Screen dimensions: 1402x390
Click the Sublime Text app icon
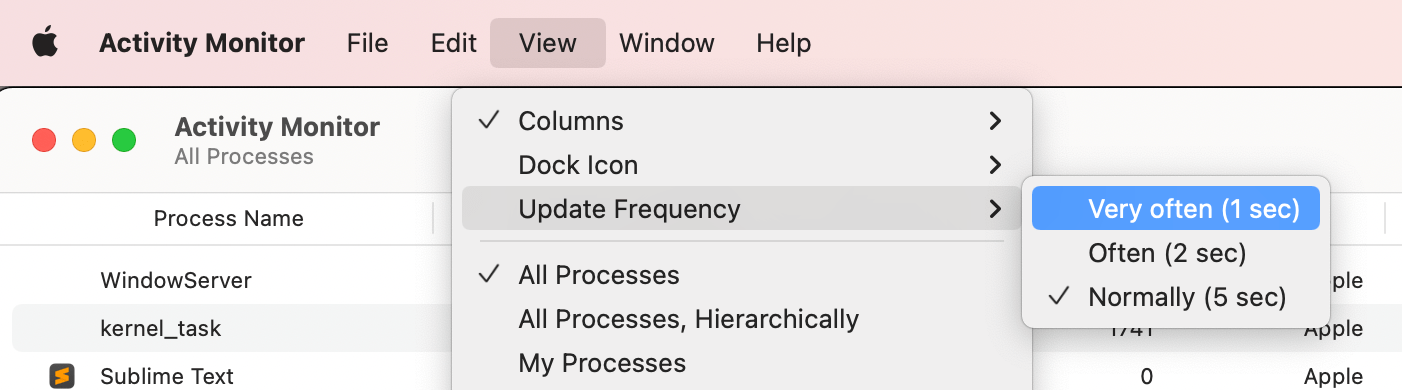63,376
